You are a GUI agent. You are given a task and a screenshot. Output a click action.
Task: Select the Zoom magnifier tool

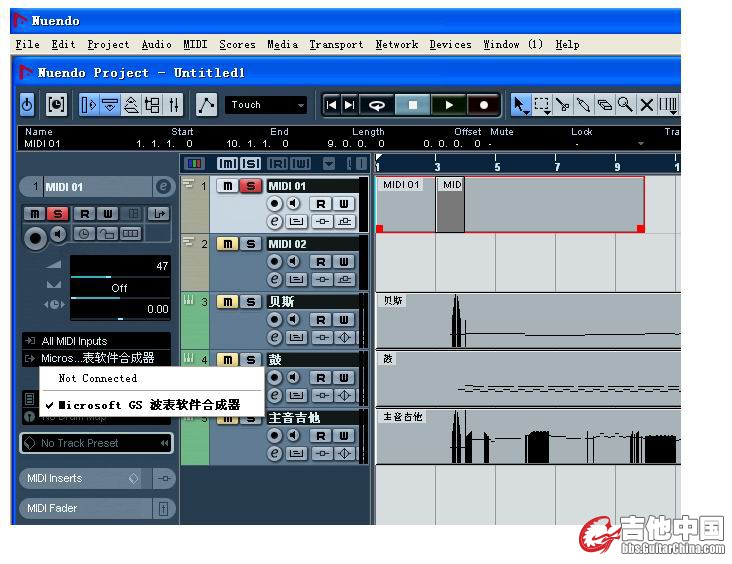(x=625, y=105)
